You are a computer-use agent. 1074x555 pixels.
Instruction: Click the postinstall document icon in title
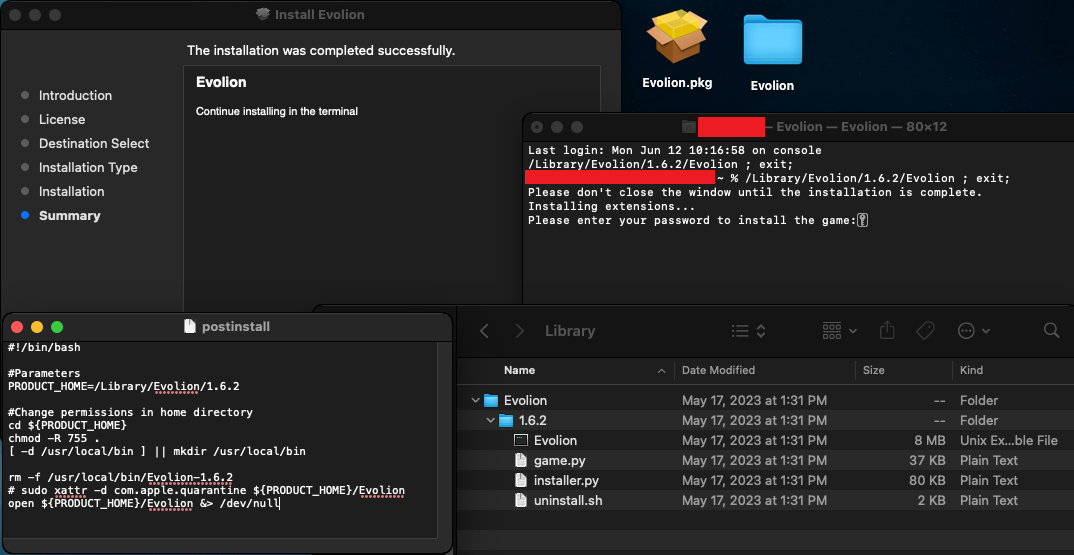[190, 326]
